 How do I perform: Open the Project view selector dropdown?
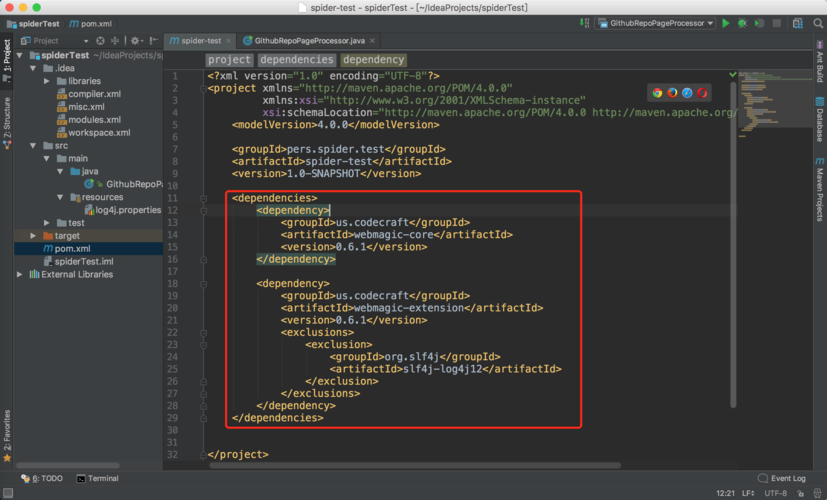(x=55, y=41)
